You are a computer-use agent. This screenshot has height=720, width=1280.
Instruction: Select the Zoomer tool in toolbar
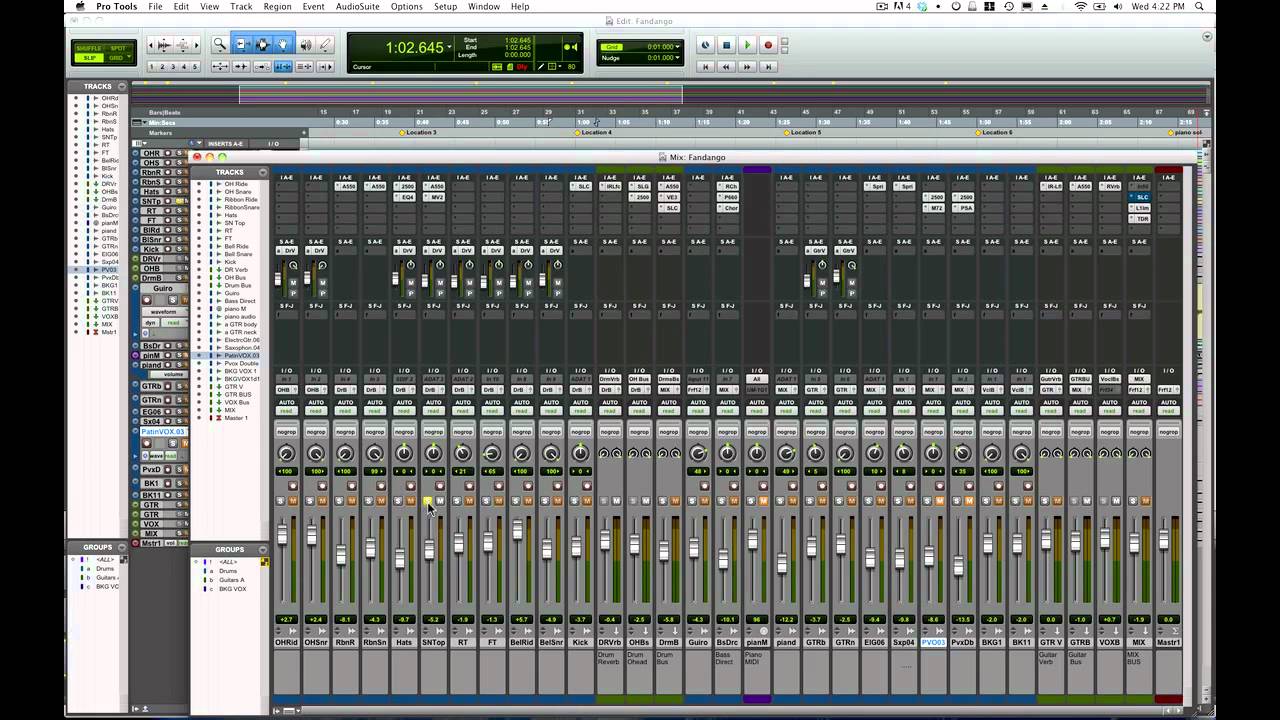click(x=220, y=45)
